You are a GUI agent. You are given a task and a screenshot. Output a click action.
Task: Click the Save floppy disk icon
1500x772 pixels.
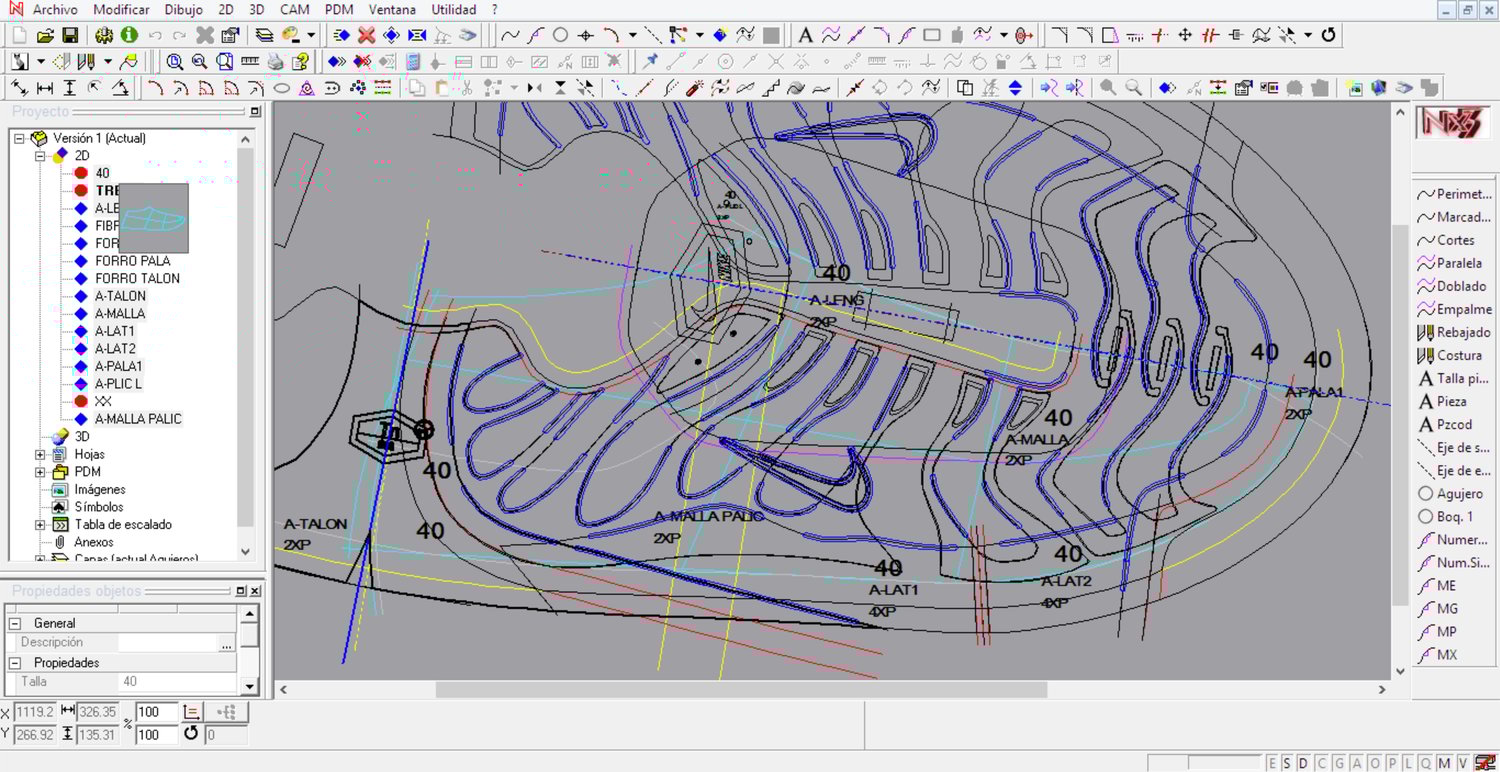coord(70,35)
